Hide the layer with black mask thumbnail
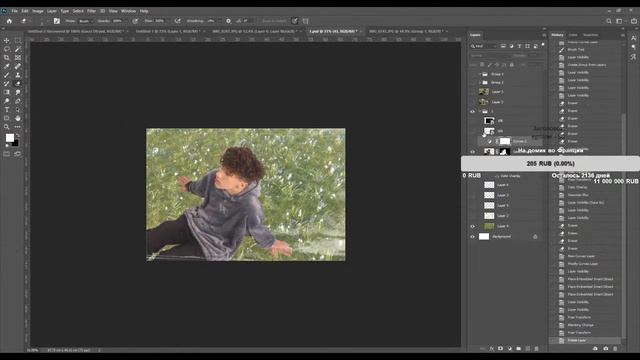640x360 pixels. pyautogui.click(x=472, y=151)
